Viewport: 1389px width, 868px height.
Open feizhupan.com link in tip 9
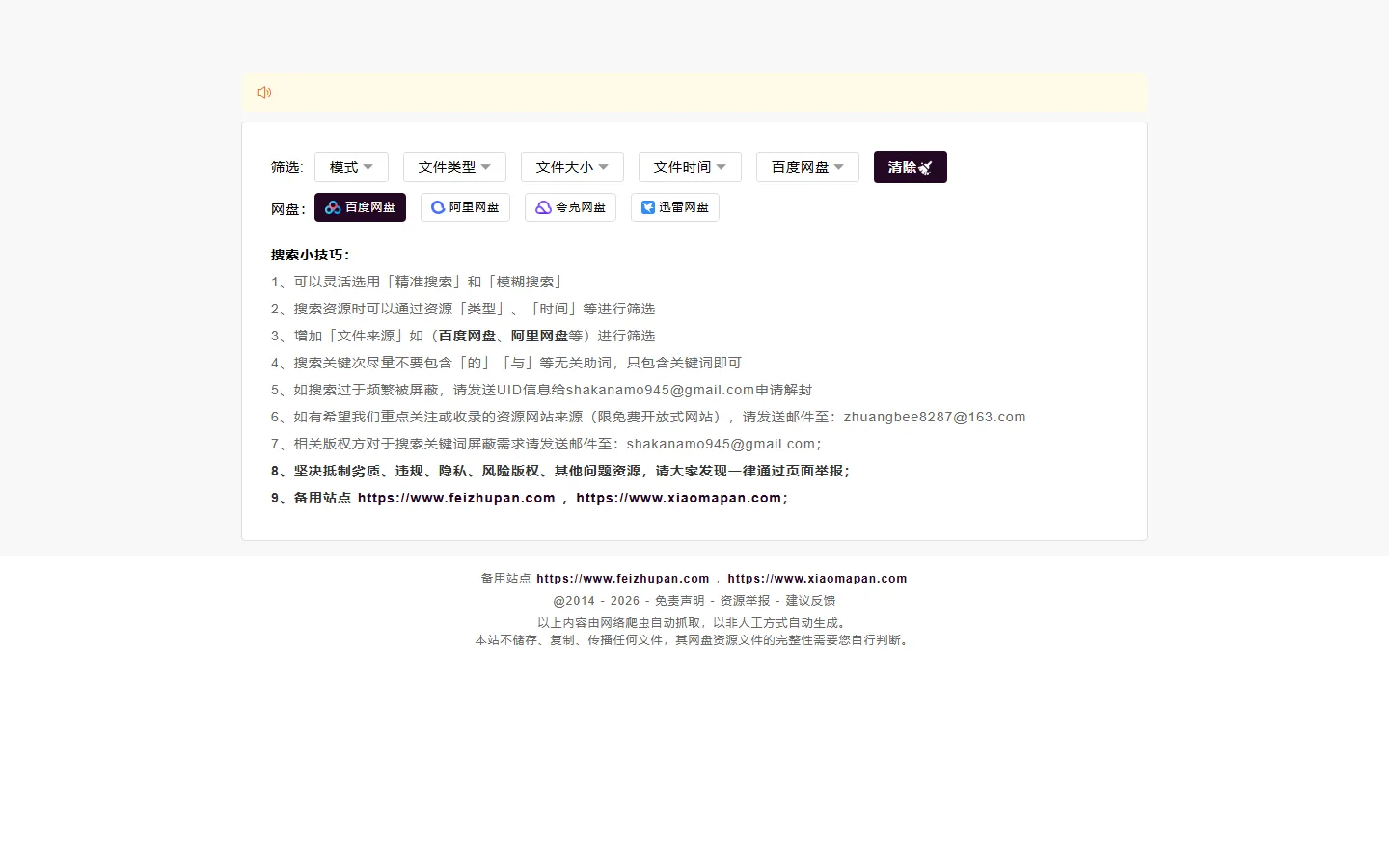pos(456,498)
